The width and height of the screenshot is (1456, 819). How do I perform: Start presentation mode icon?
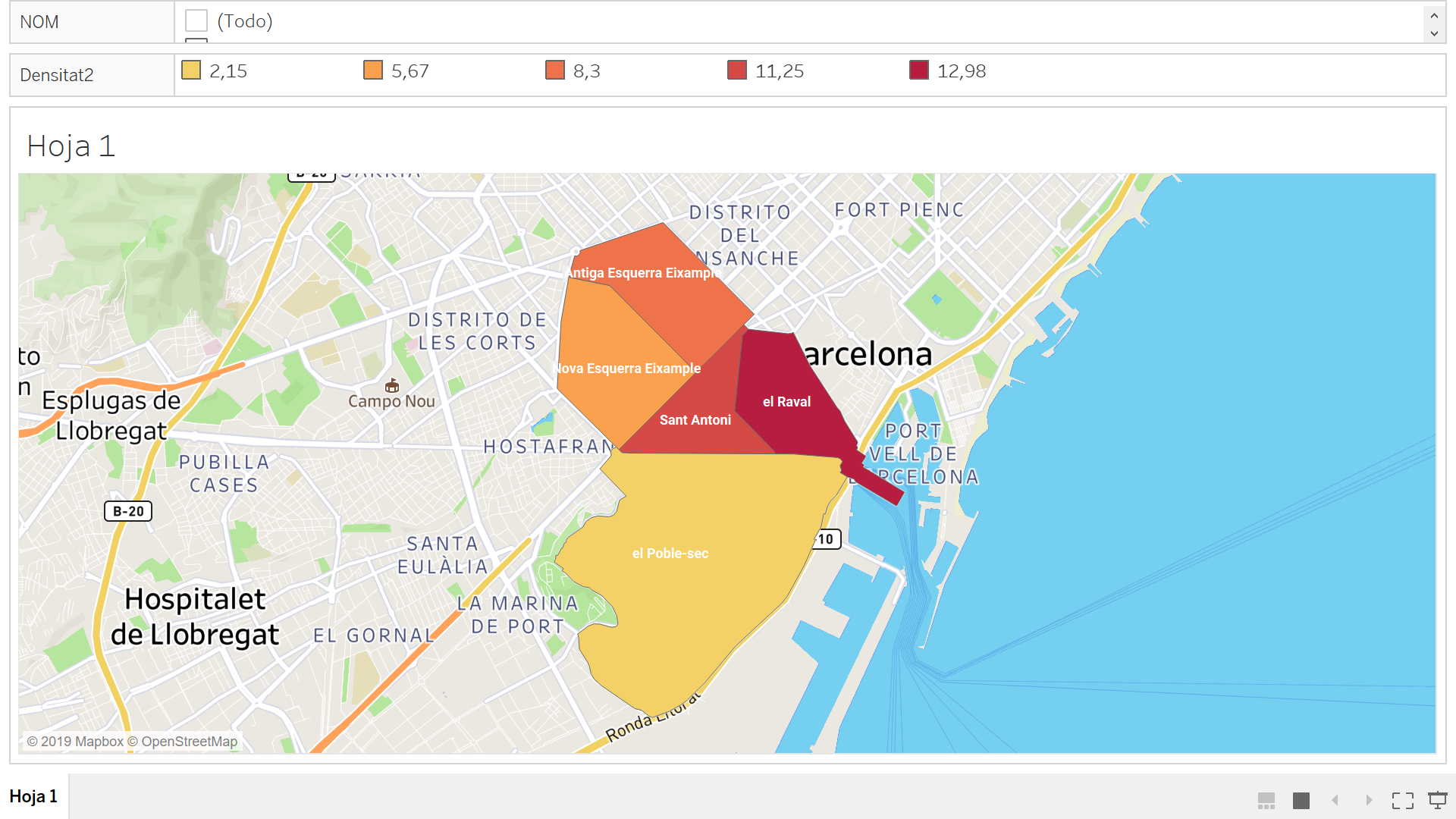point(1437,801)
